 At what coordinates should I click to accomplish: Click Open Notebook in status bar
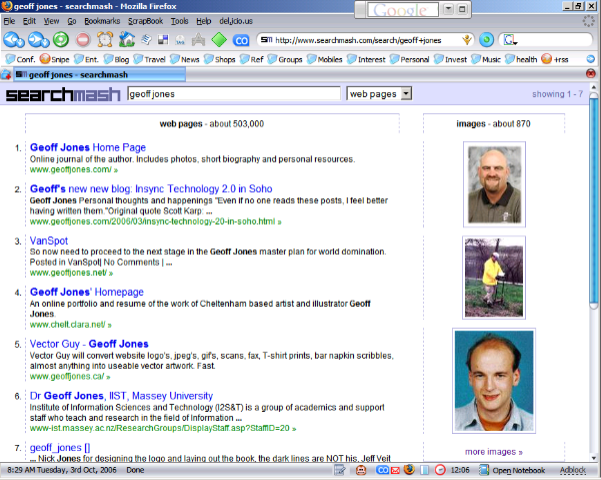[x=512, y=470]
